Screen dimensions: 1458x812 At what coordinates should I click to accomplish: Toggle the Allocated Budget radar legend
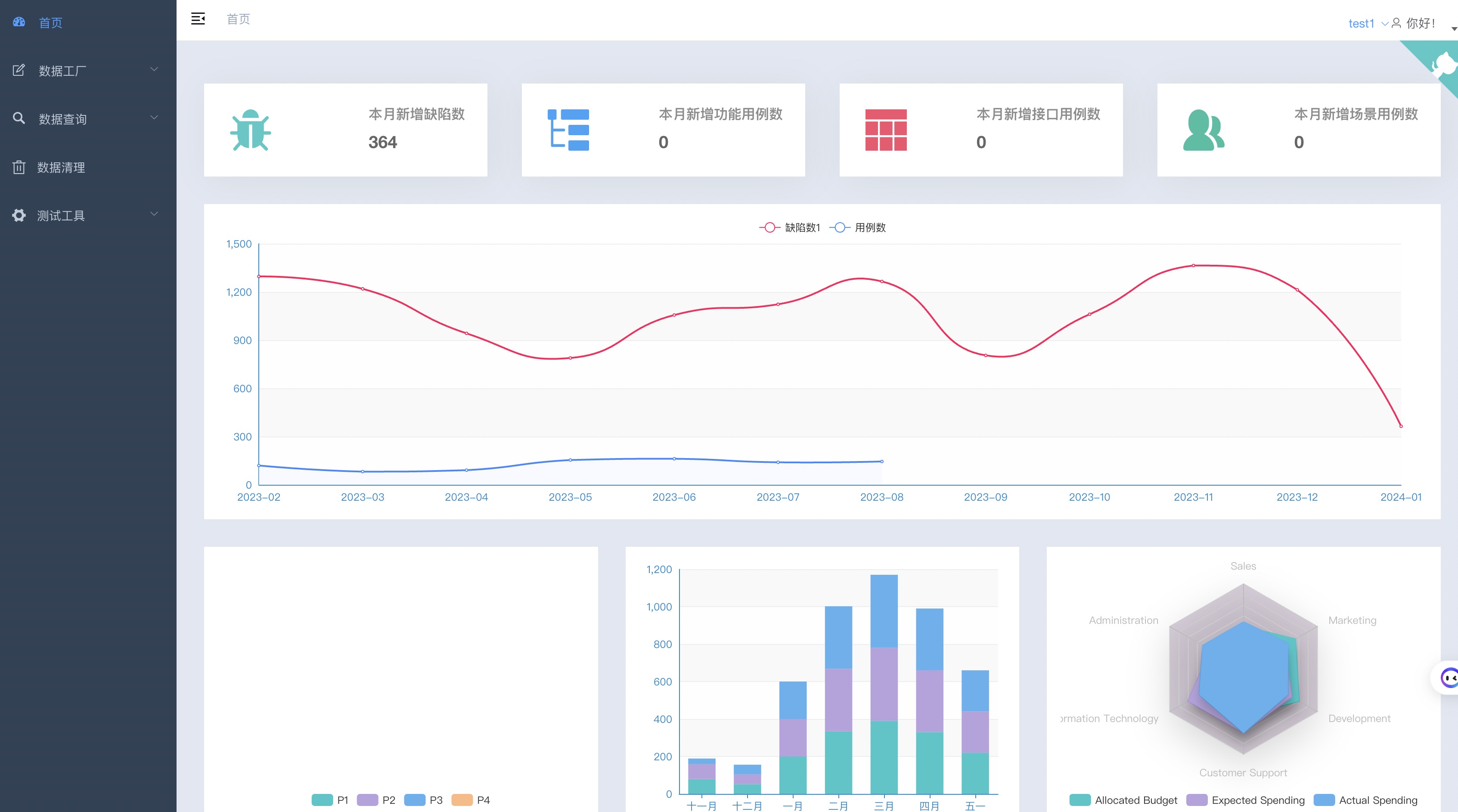click(x=1123, y=800)
